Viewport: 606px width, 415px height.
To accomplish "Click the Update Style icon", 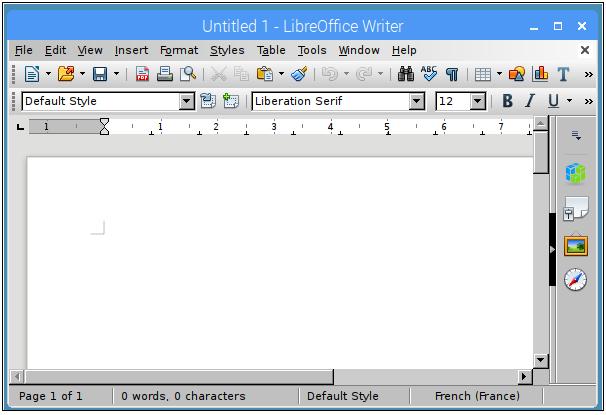I will (208, 101).
